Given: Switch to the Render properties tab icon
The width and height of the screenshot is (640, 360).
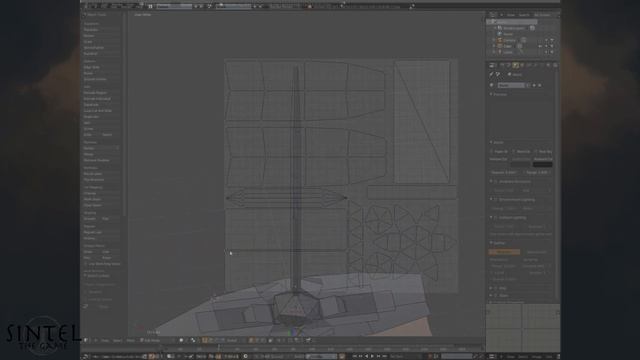Looking at the screenshot, I should click(502, 65).
